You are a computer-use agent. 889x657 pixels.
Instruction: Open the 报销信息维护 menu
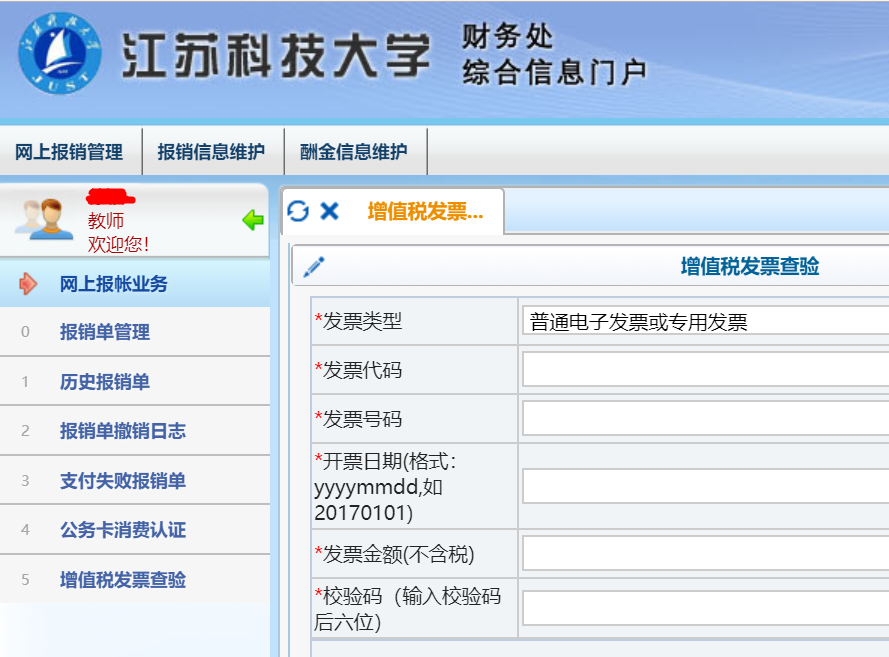[x=211, y=152]
